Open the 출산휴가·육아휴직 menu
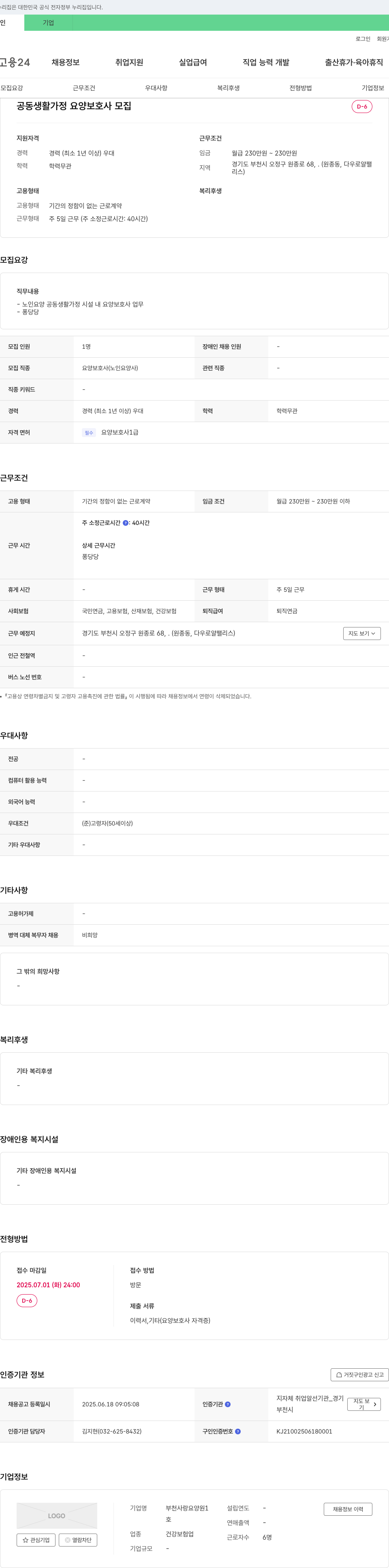Viewport: 389px width, 1568px height. pos(354,62)
